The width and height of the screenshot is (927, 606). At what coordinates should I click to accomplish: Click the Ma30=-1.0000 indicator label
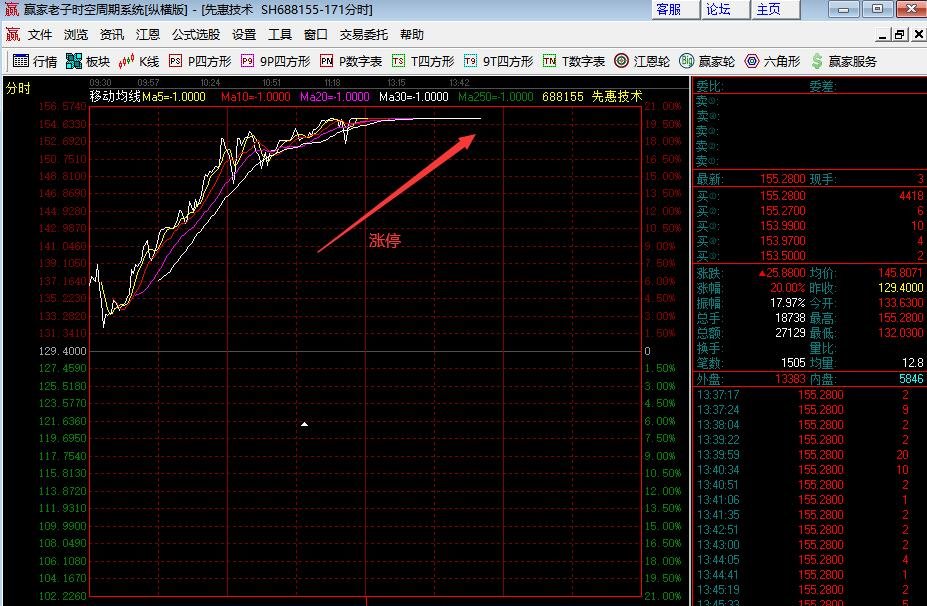(x=414, y=96)
